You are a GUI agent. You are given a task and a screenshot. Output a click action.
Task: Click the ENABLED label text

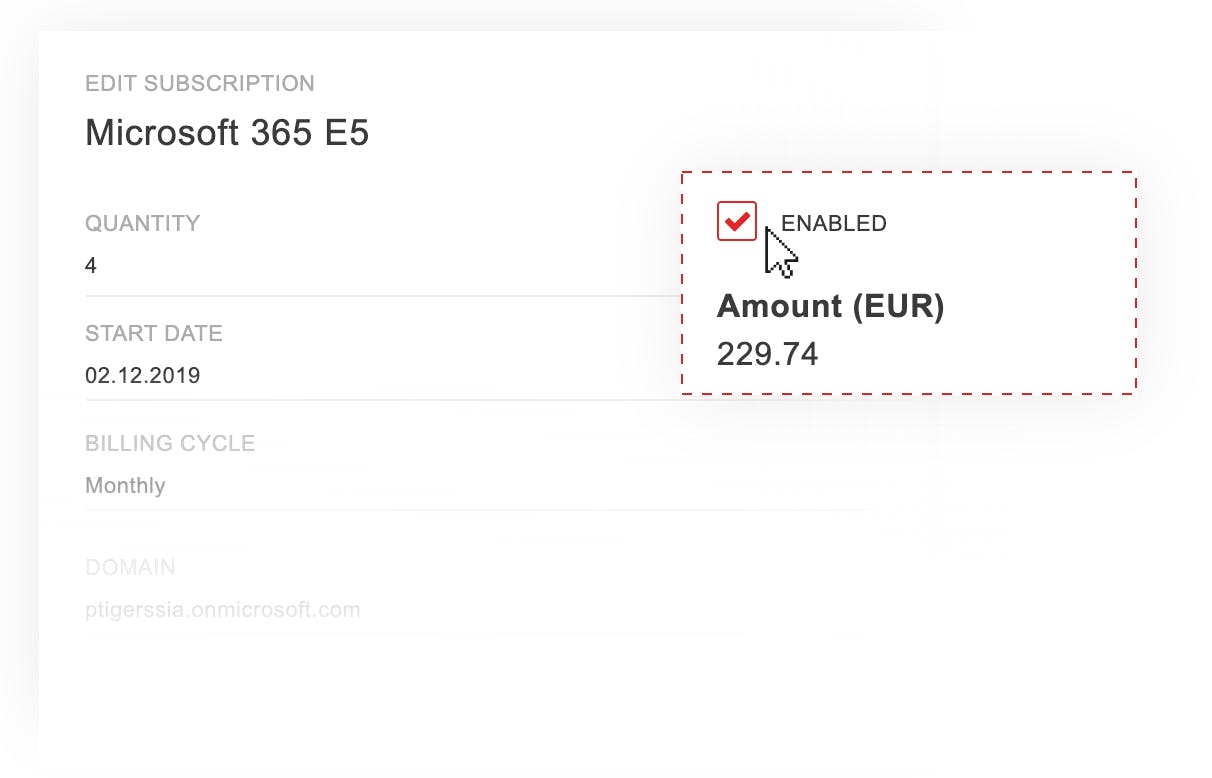[833, 224]
